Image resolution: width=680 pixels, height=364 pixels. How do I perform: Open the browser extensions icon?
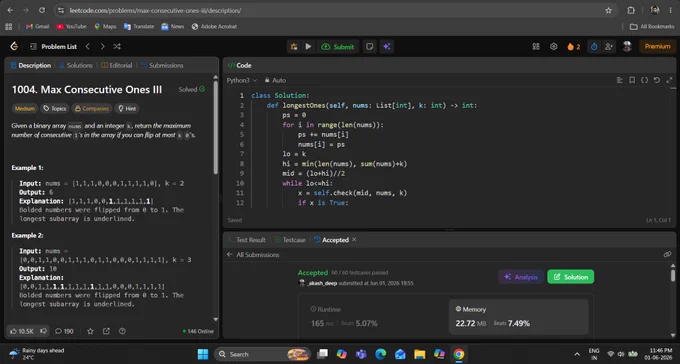[x=631, y=10]
